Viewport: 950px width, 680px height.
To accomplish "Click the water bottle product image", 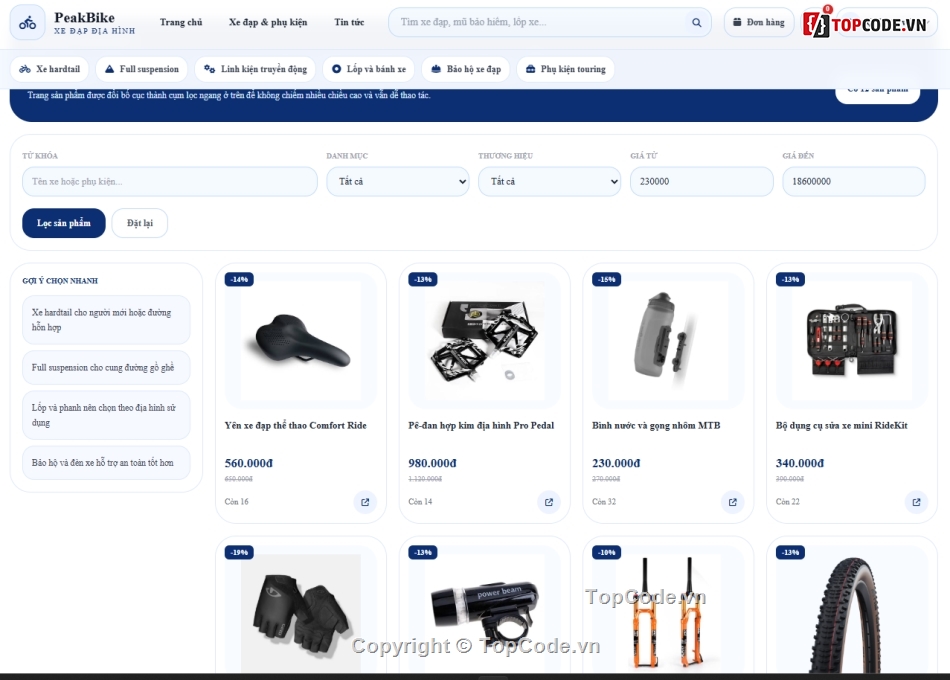I will point(668,340).
